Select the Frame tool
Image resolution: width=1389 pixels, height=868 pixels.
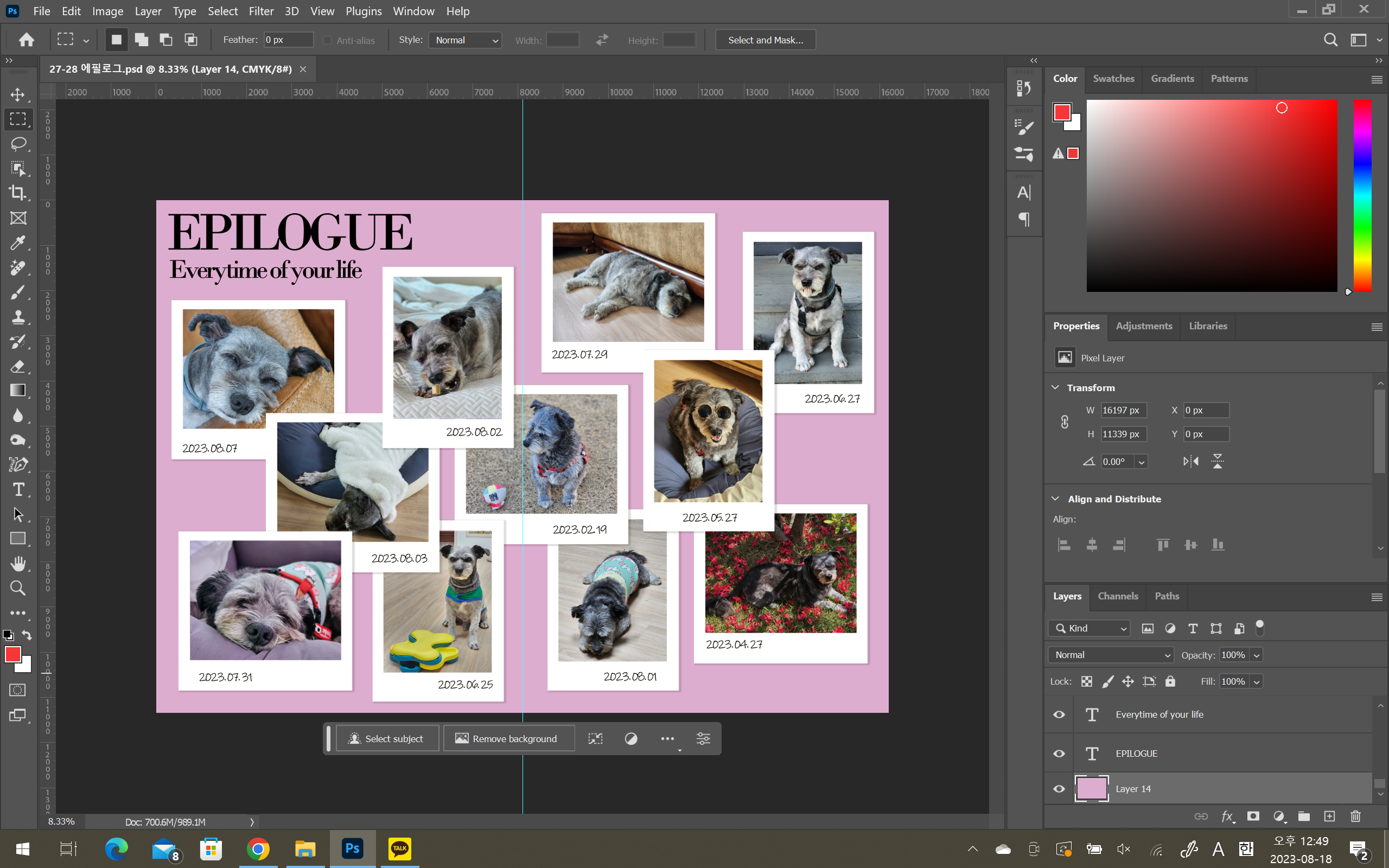click(18, 218)
